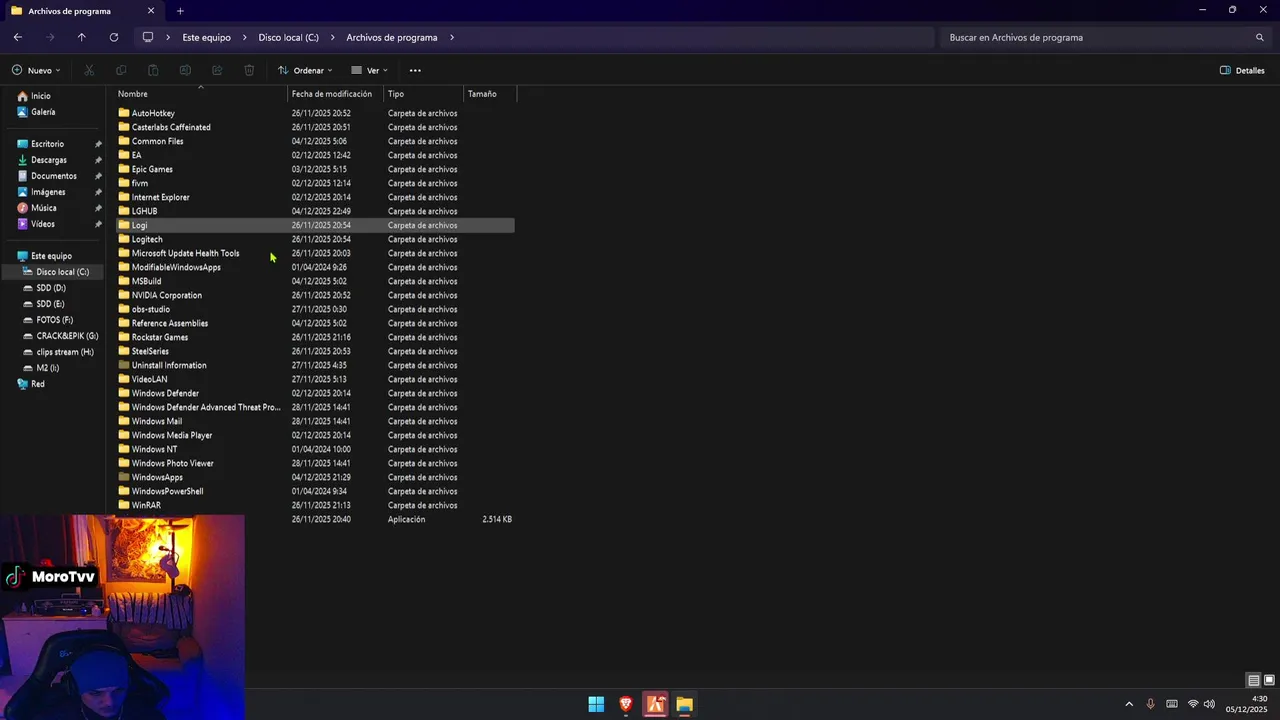Open the volume tray icon

click(x=1209, y=704)
